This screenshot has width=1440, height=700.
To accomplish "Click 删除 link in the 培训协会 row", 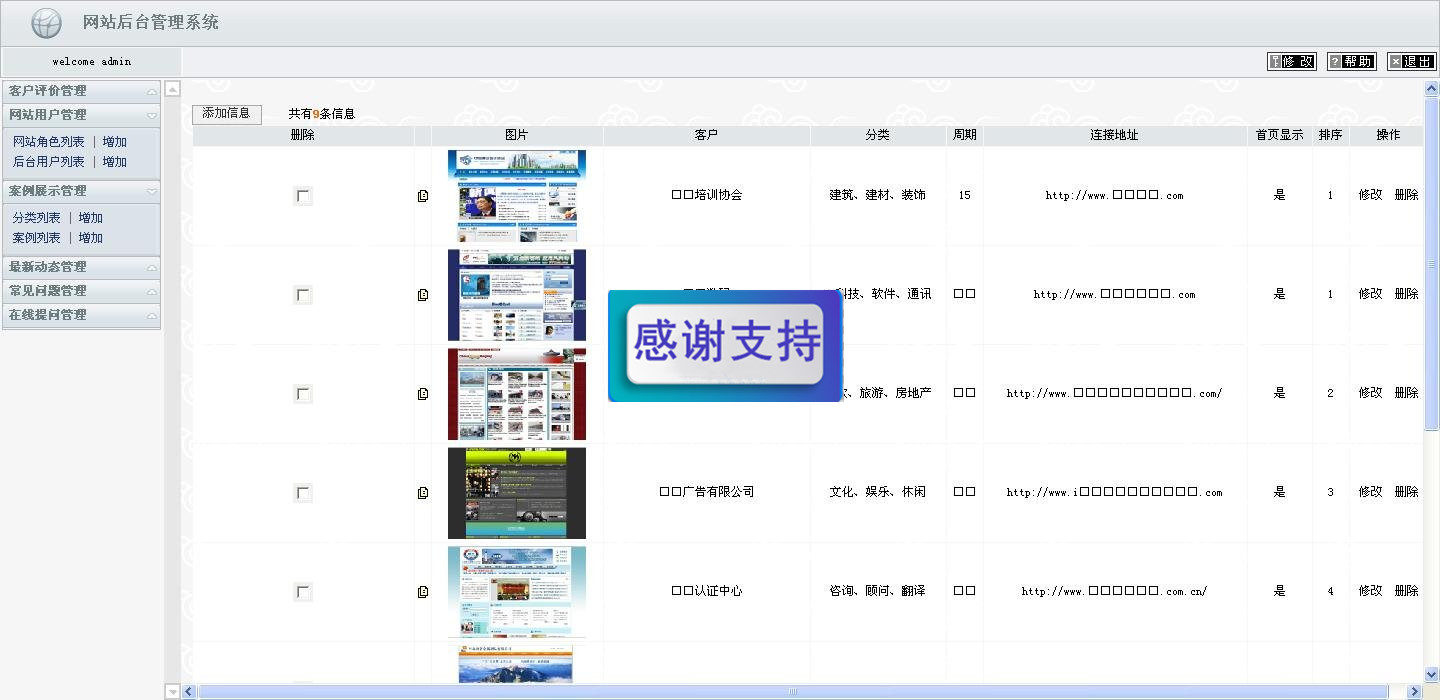I will (1406, 195).
